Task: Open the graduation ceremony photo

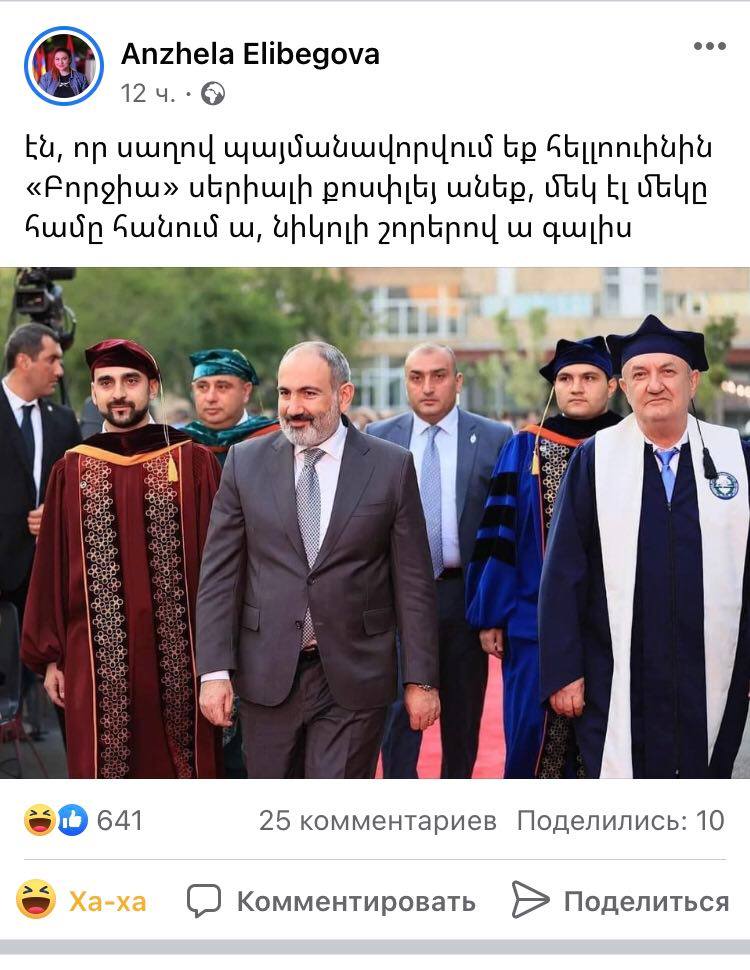Action: click(375, 523)
